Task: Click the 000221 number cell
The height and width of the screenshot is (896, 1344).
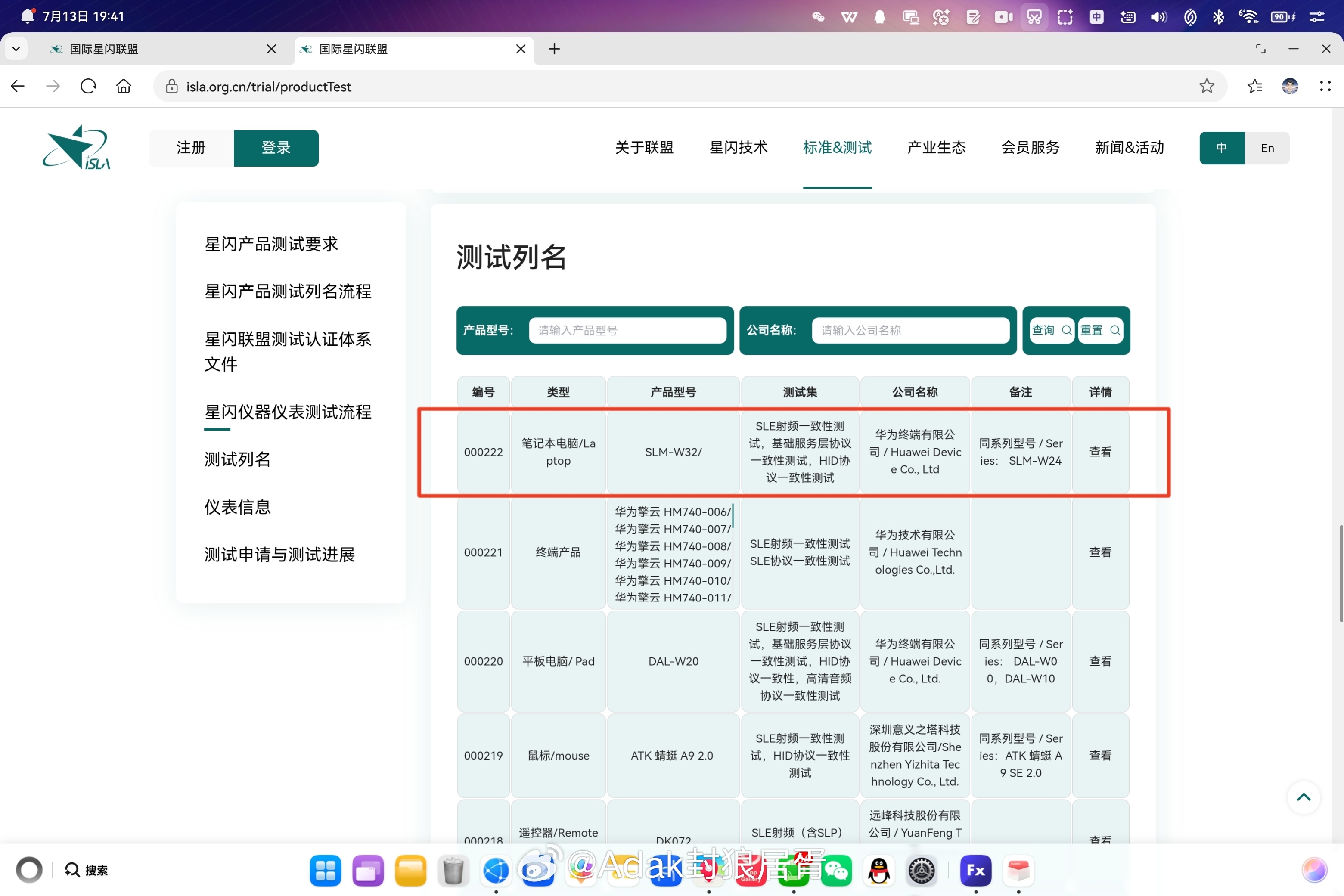Action: point(484,552)
